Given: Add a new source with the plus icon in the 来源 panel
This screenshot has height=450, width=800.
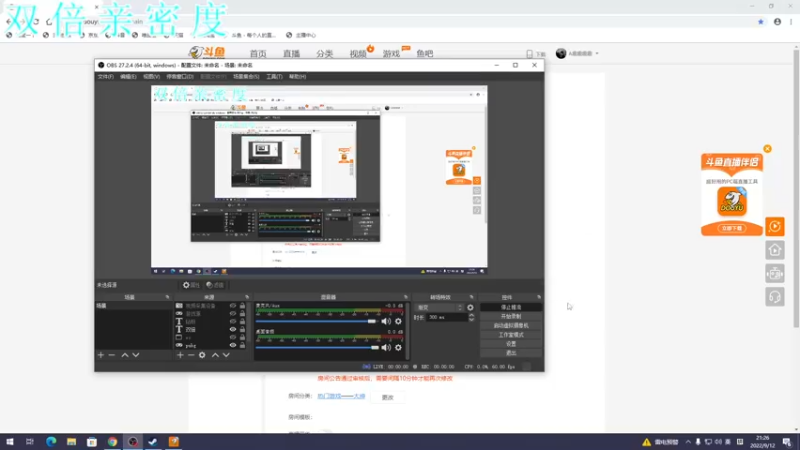Looking at the screenshot, I should [180, 355].
